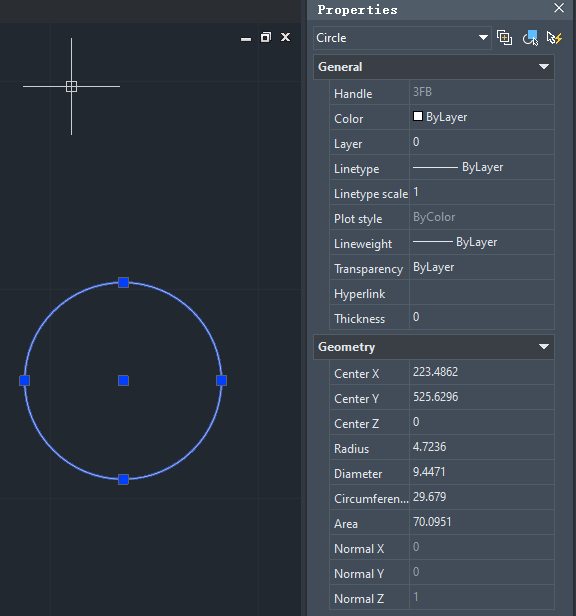Click the Color ByLayer swatch field
This screenshot has height=616, width=576.
click(482, 117)
